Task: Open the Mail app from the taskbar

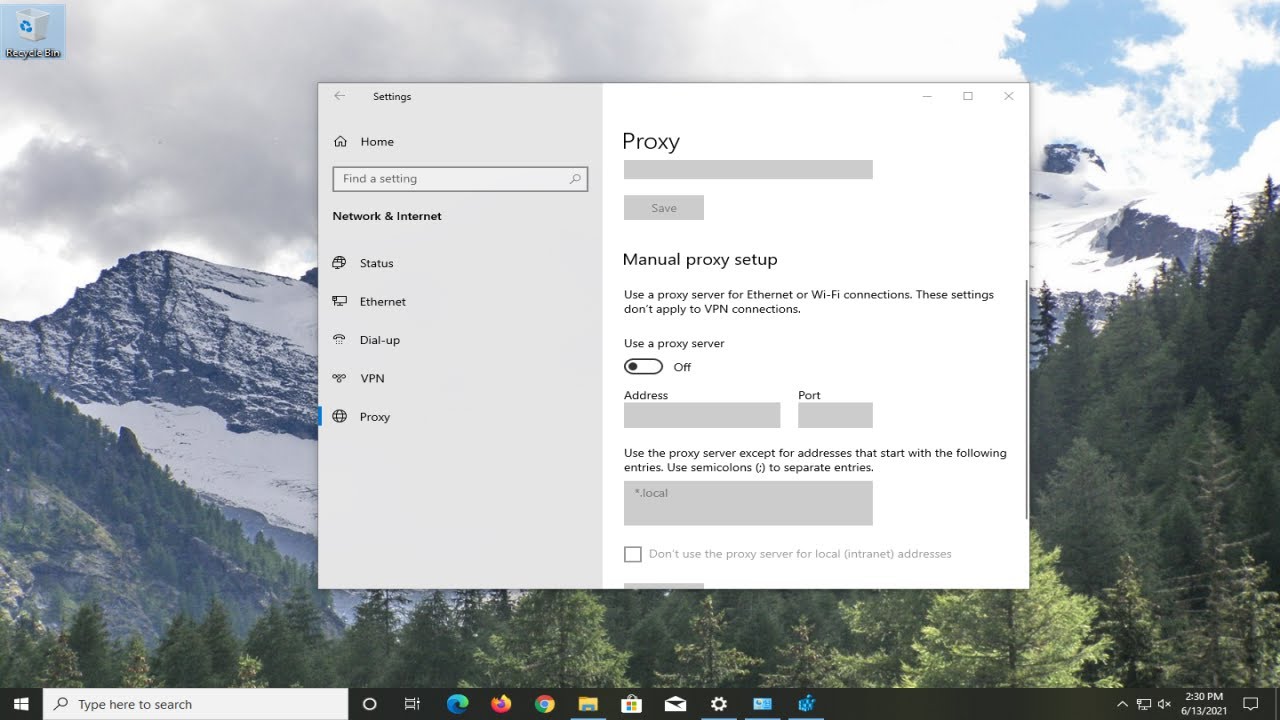Action: pos(675,704)
